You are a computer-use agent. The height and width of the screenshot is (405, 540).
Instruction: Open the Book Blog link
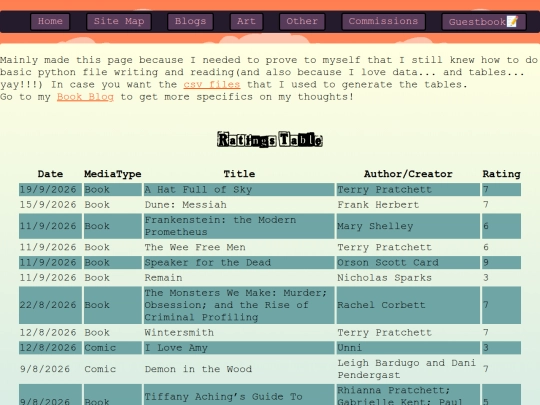pyautogui.click(x=85, y=97)
